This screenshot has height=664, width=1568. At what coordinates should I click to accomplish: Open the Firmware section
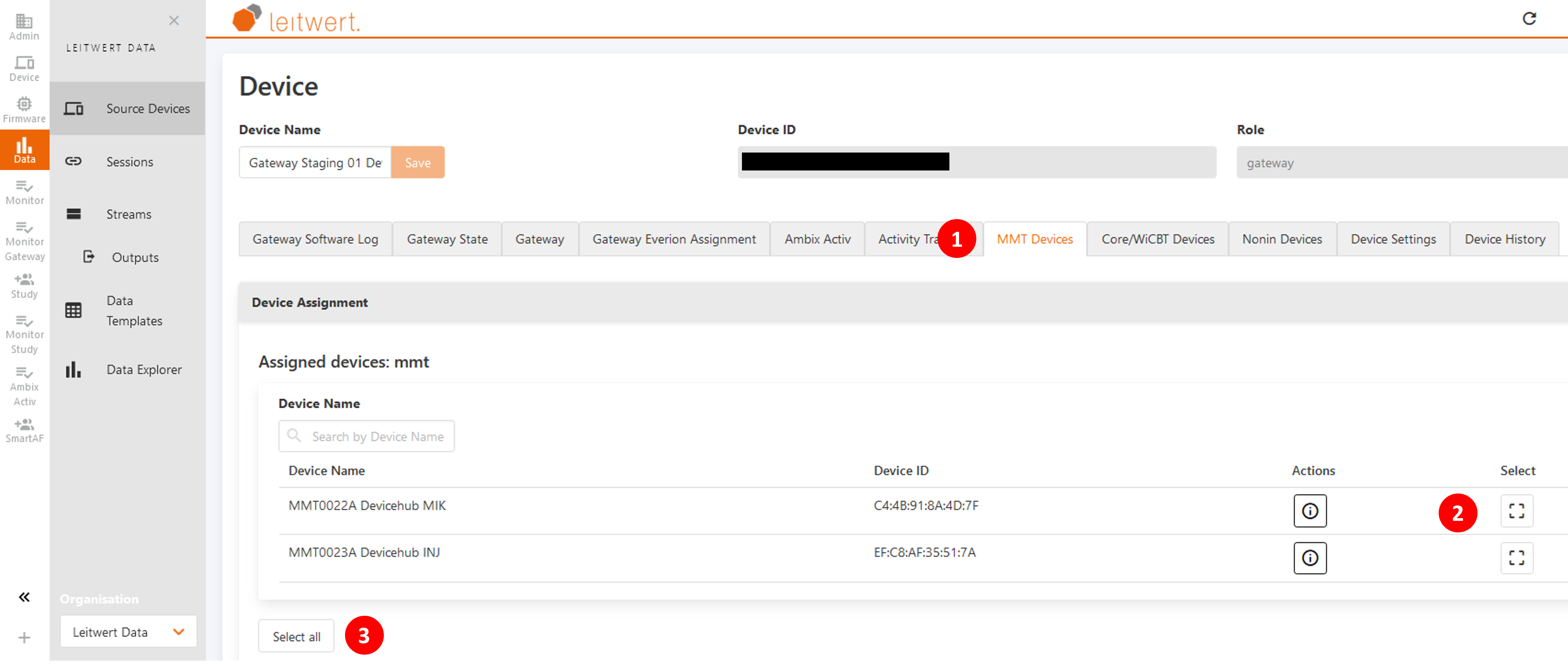[24, 105]
